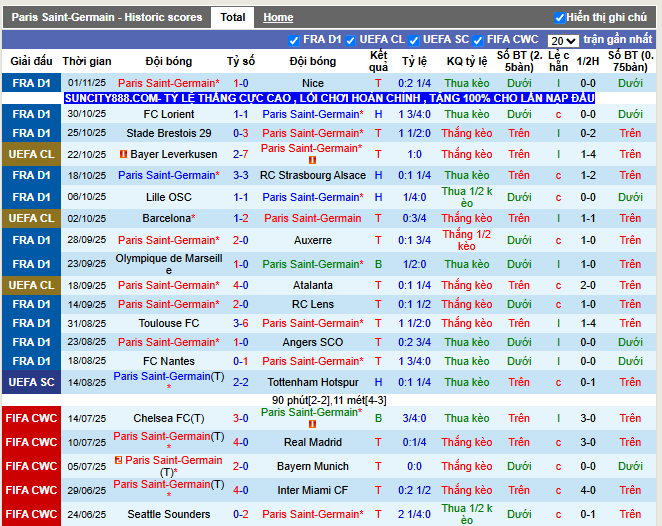Toggle the UEFA CL filter checkbox
The image size is (662, 526).
tap(350, 41)
